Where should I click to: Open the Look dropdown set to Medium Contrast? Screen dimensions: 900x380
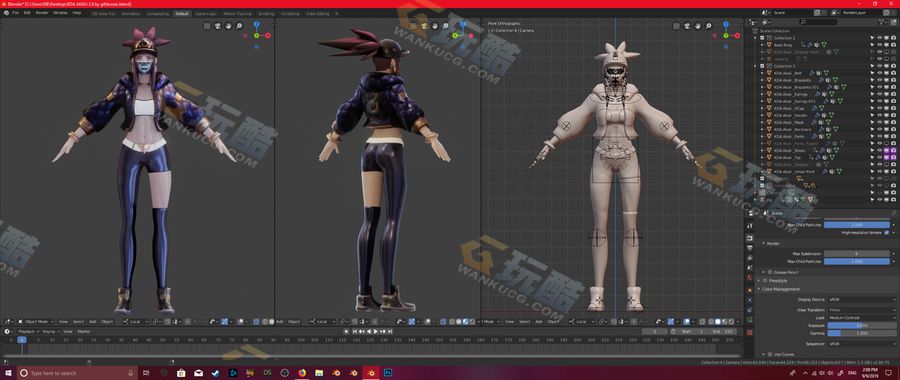(x=862, y=317)
